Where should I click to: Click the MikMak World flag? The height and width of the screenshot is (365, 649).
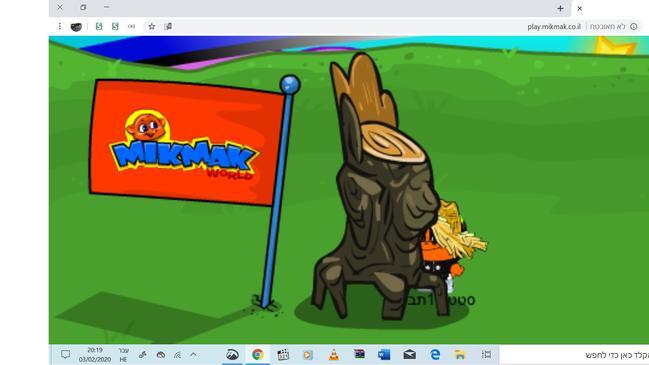[187, 142]
